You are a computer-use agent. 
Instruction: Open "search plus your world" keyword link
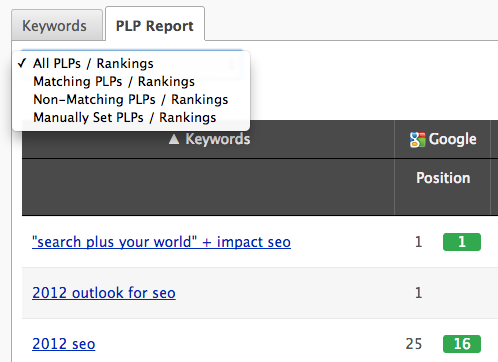click(161, 242)
